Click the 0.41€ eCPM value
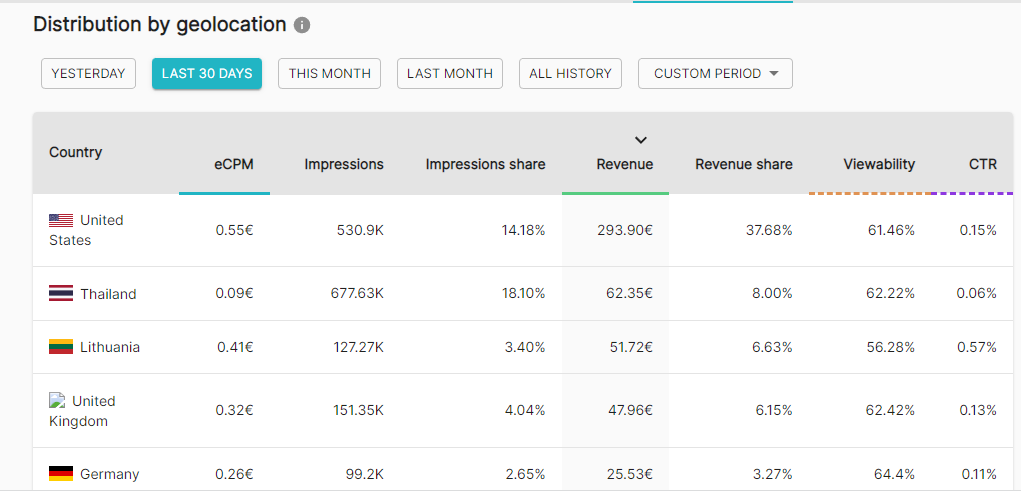1021x496 pixels. (235, 348)
